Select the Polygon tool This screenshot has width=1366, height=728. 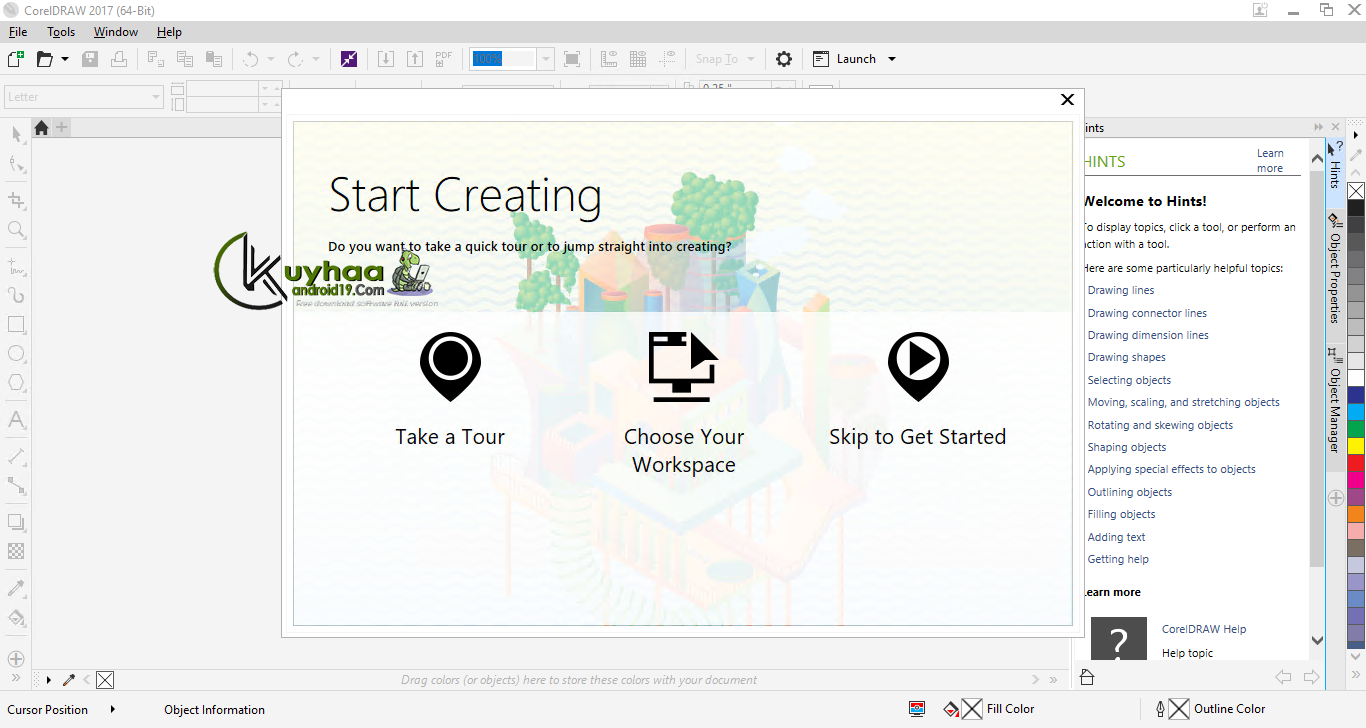16,383
